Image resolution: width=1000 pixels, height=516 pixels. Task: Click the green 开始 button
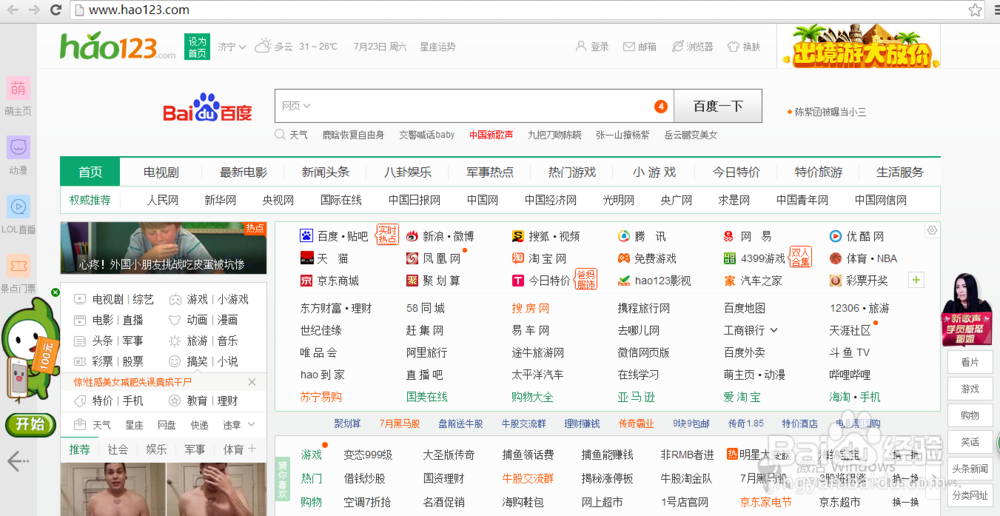pyautogui.click(x=30, y=424)
